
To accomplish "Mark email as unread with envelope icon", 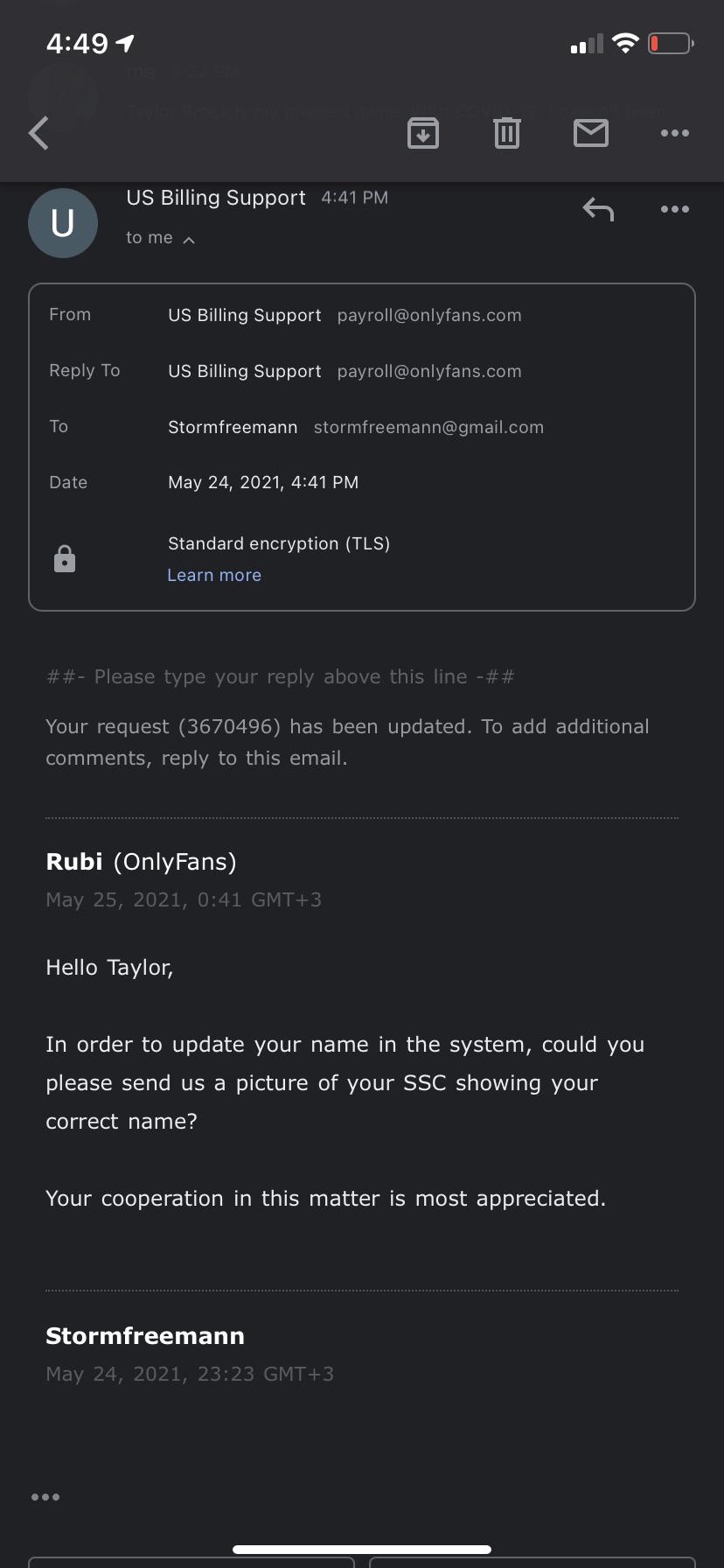I will point(591,133).
